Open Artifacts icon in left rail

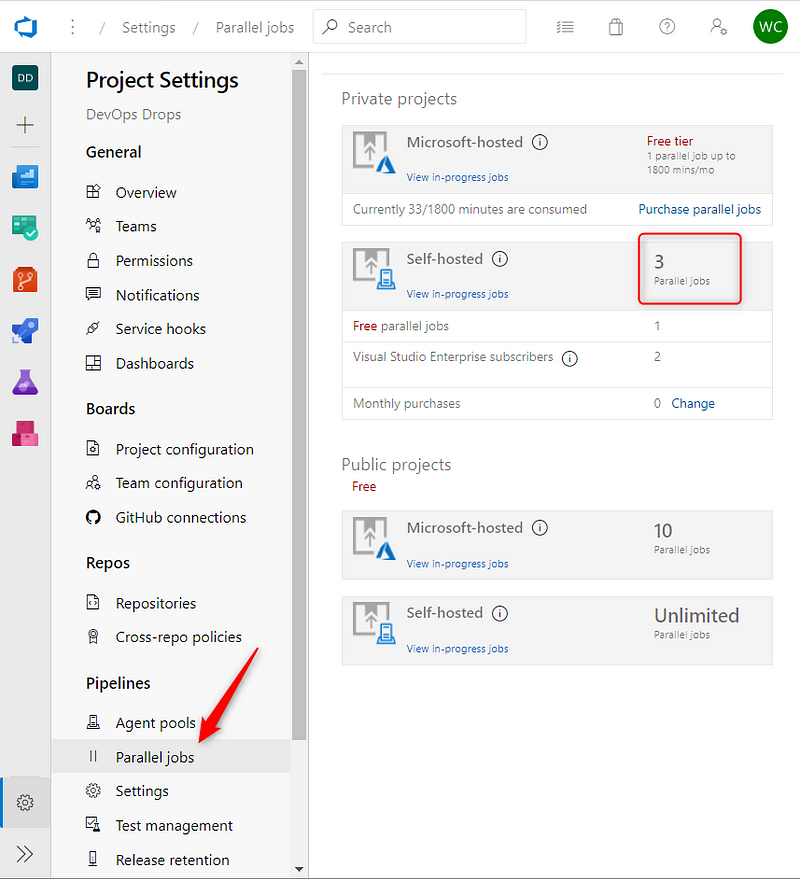(25, 433)
